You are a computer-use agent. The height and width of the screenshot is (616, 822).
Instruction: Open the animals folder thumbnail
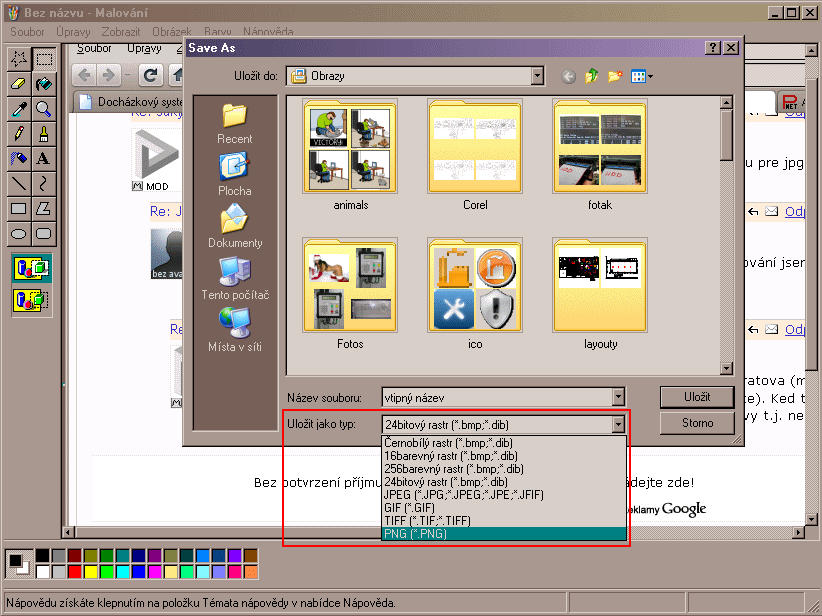(x=351, y=148)
